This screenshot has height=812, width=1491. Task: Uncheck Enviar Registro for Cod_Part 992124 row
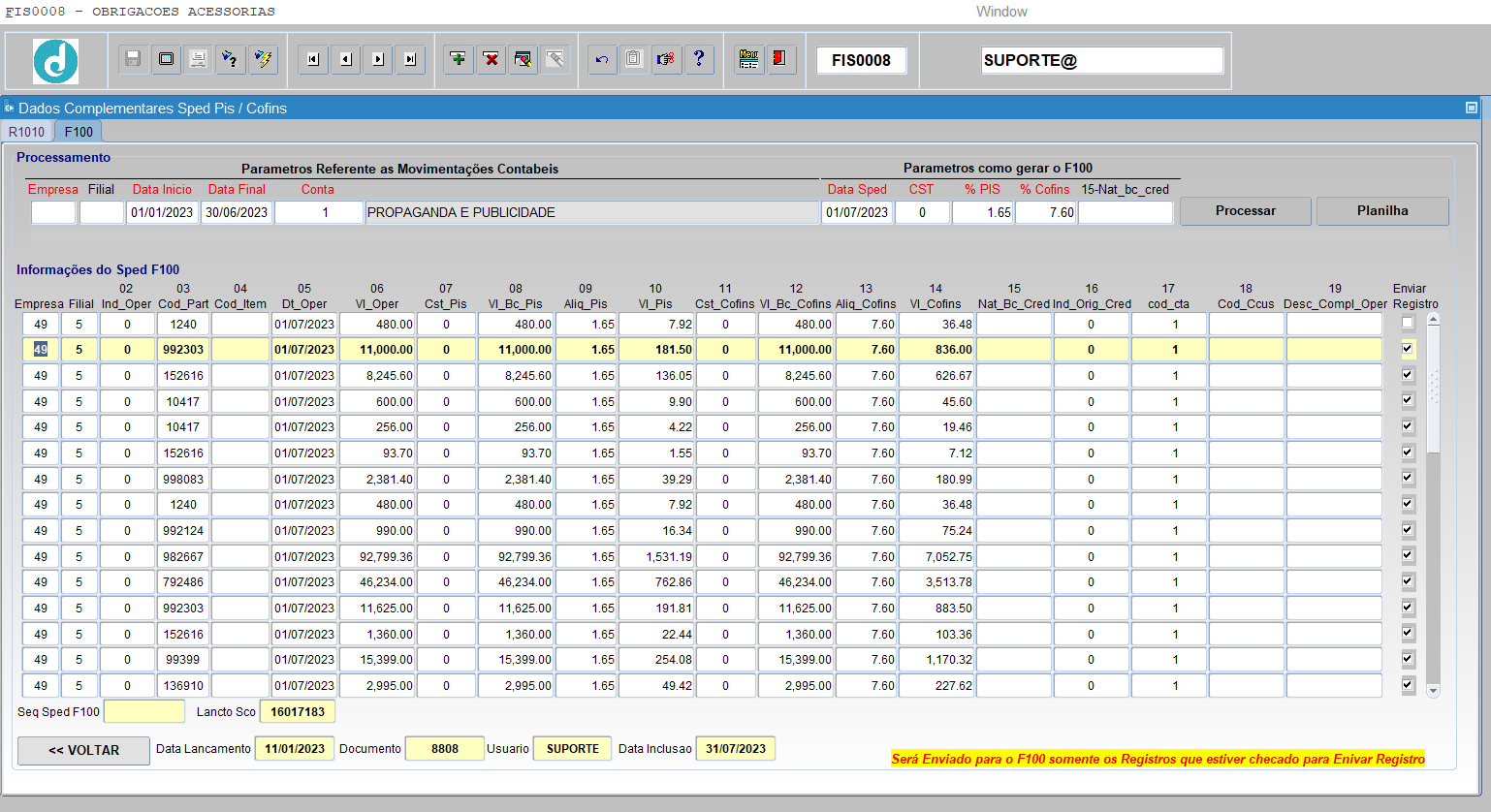pos(1408,530)
